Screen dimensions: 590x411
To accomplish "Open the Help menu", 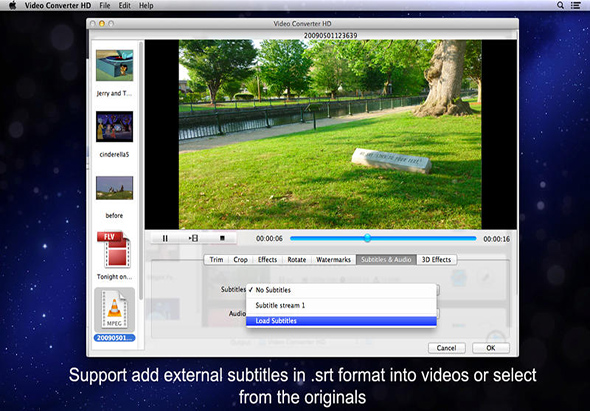I will point(146,5).
